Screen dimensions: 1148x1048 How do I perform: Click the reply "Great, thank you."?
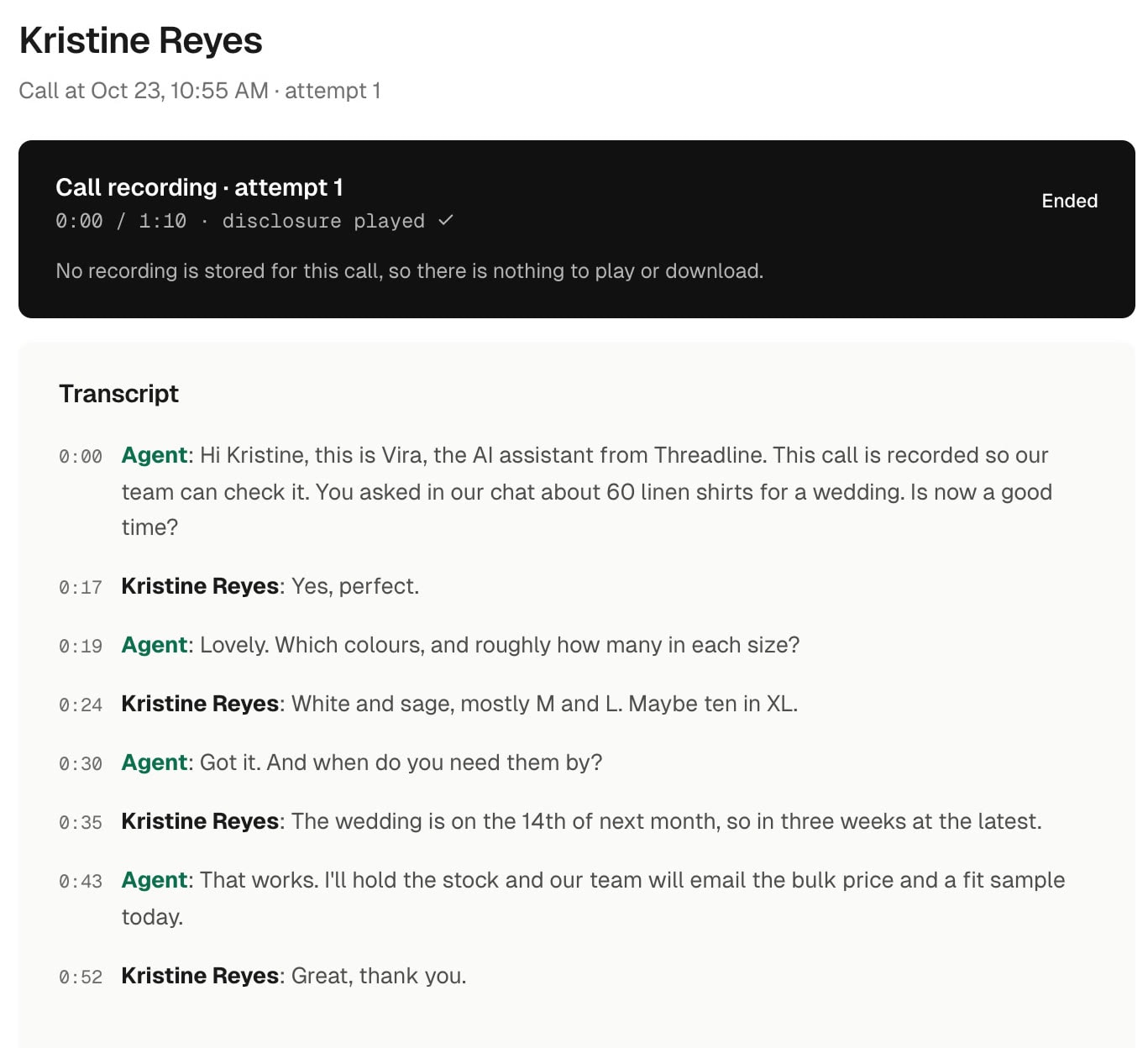tap(379, 976)
